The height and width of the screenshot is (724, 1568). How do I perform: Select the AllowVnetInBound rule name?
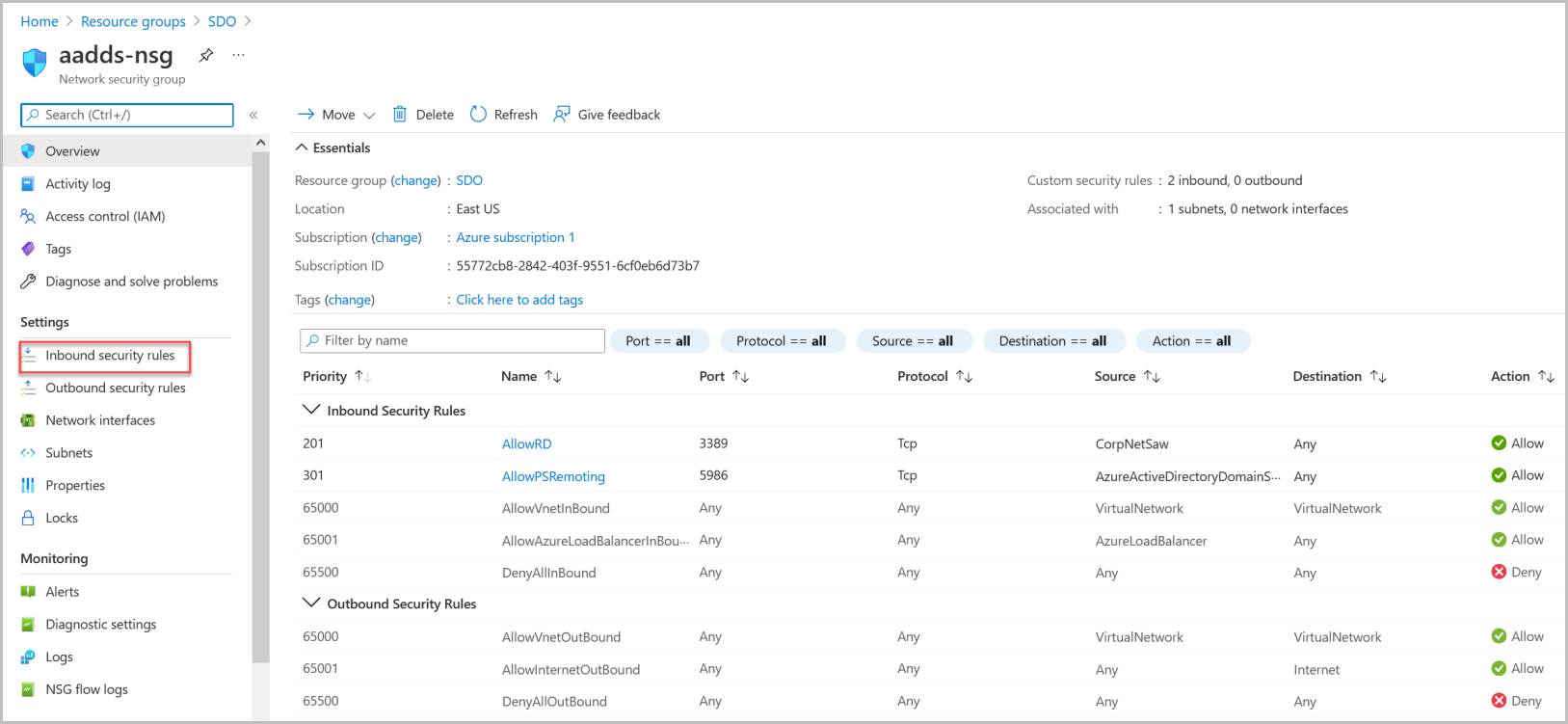556,508
